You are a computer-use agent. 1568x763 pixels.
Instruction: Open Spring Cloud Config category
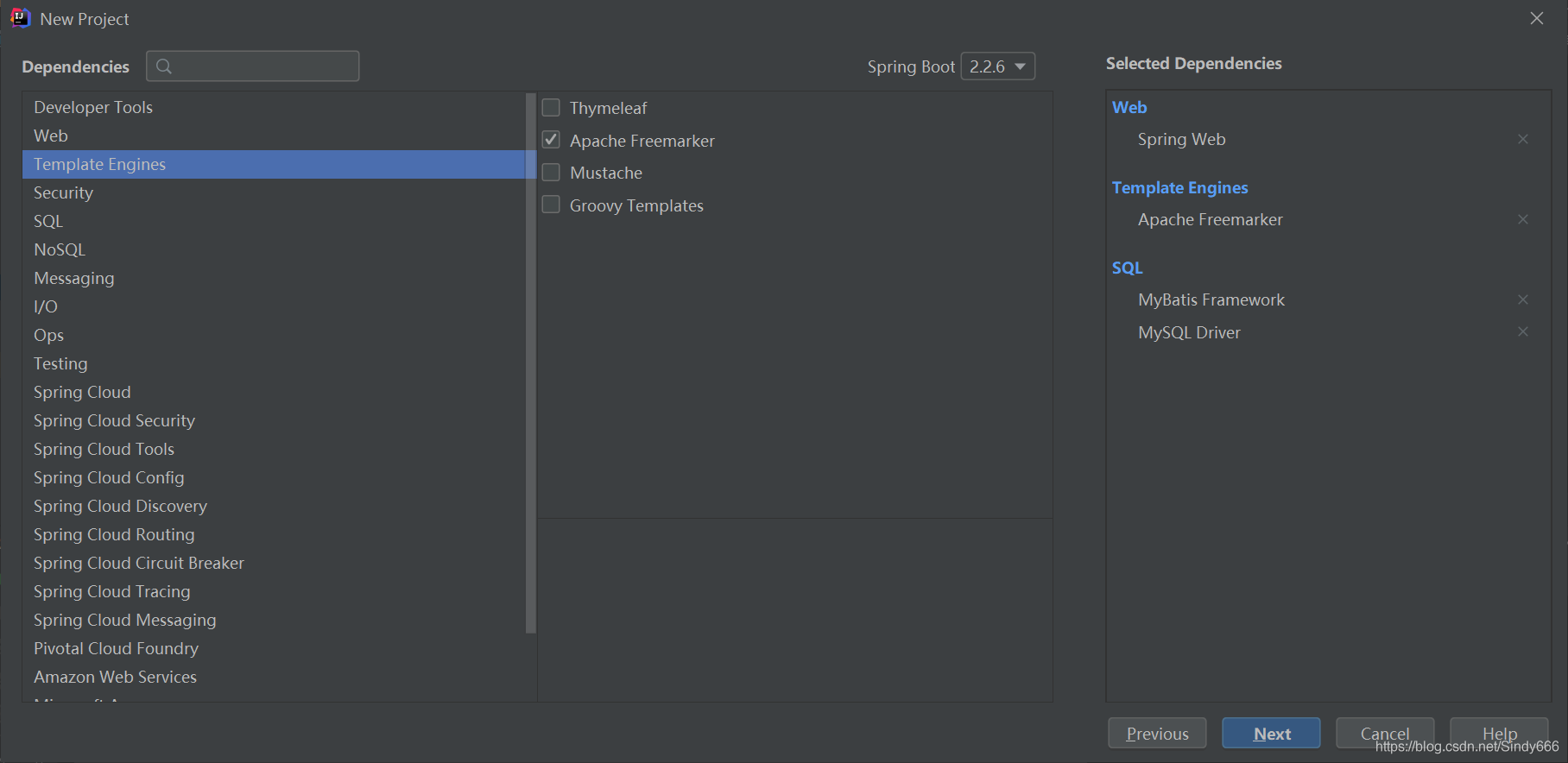[x=274, y=477]
